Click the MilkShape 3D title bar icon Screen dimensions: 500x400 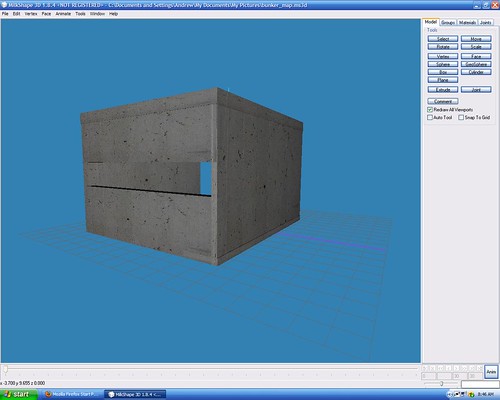(4, 5)
